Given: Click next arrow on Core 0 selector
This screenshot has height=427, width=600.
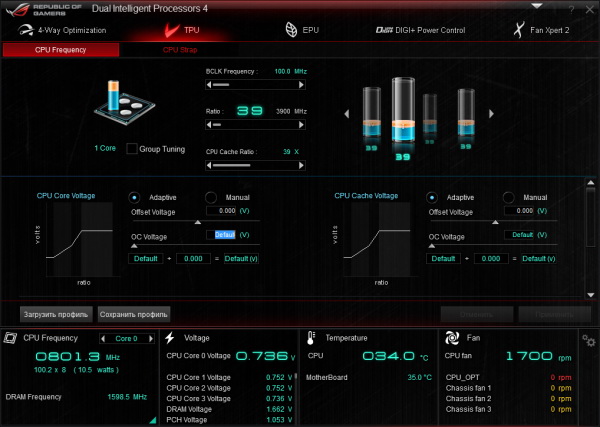Looking at the screenshot, I should 152,338.
